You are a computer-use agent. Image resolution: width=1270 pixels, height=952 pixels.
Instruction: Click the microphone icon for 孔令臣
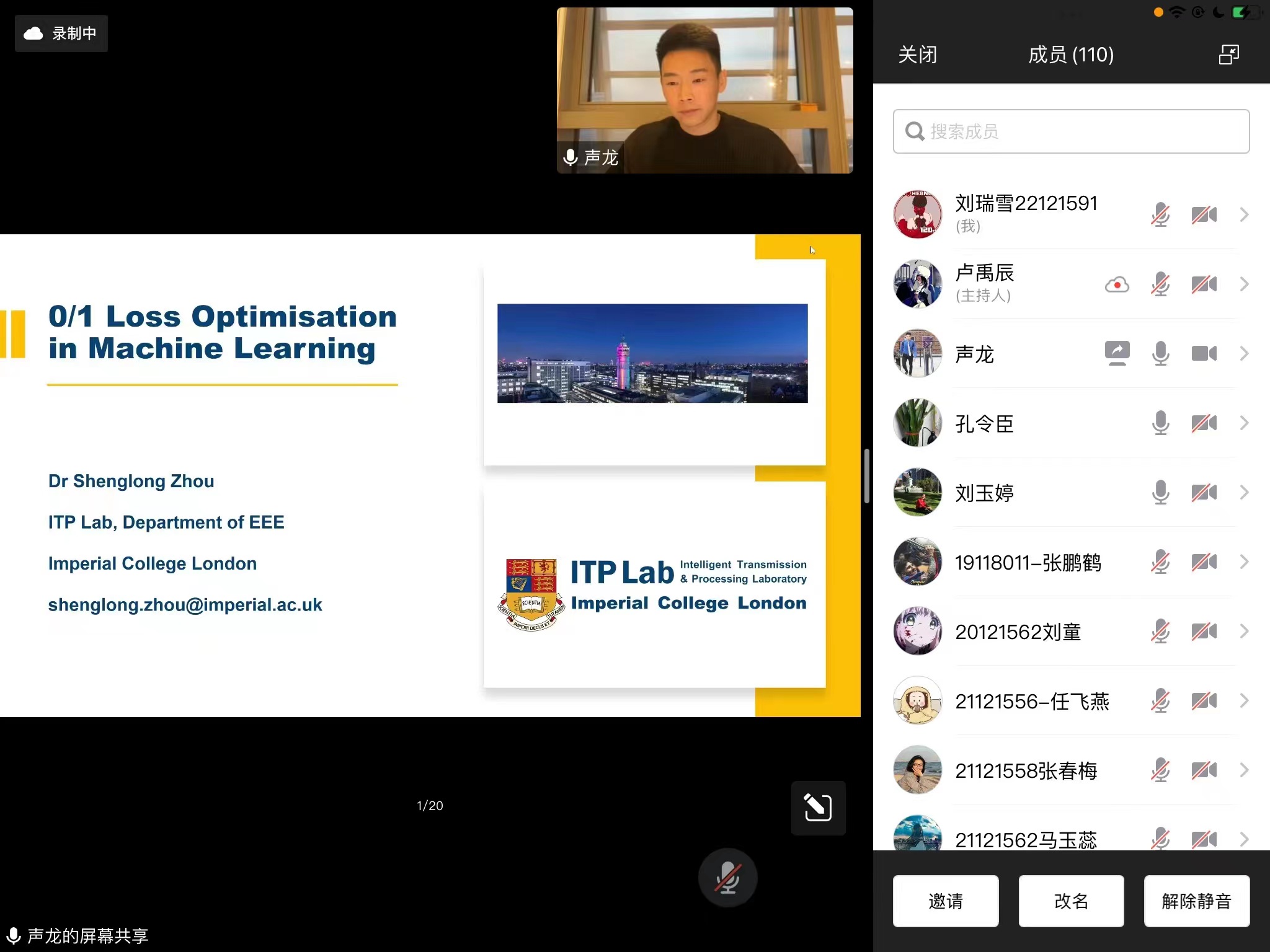(x=1160, y=423)
